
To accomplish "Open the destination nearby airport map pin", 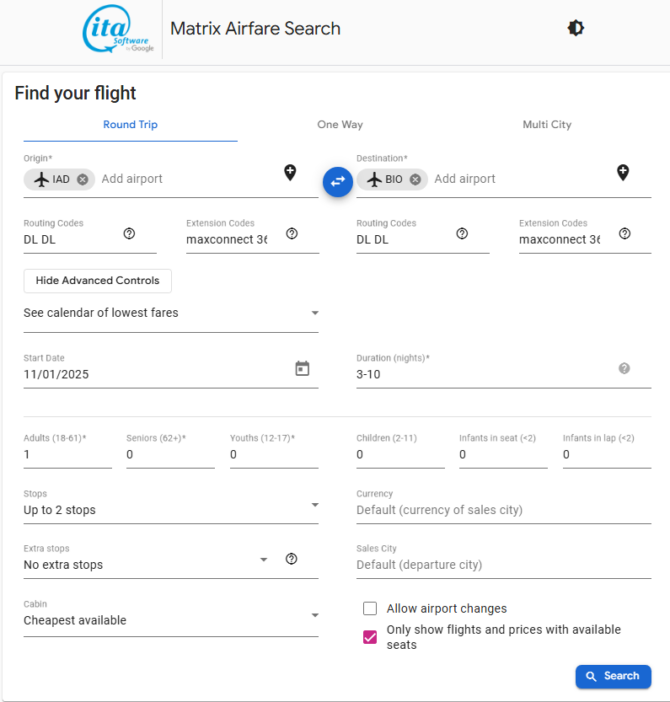I will coord(623,173).
